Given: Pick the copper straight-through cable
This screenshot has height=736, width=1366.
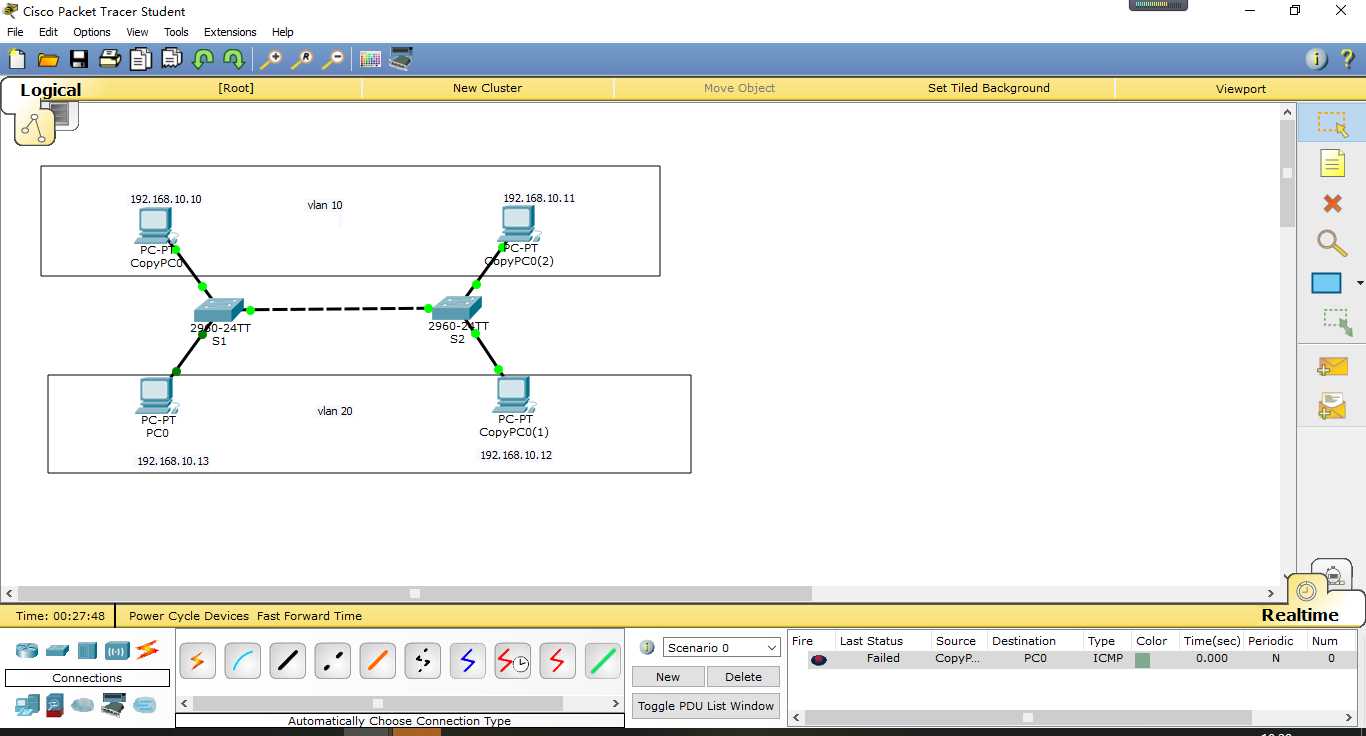Looking at the screenshot, I should pyautogui.click(x=287, y=661).
